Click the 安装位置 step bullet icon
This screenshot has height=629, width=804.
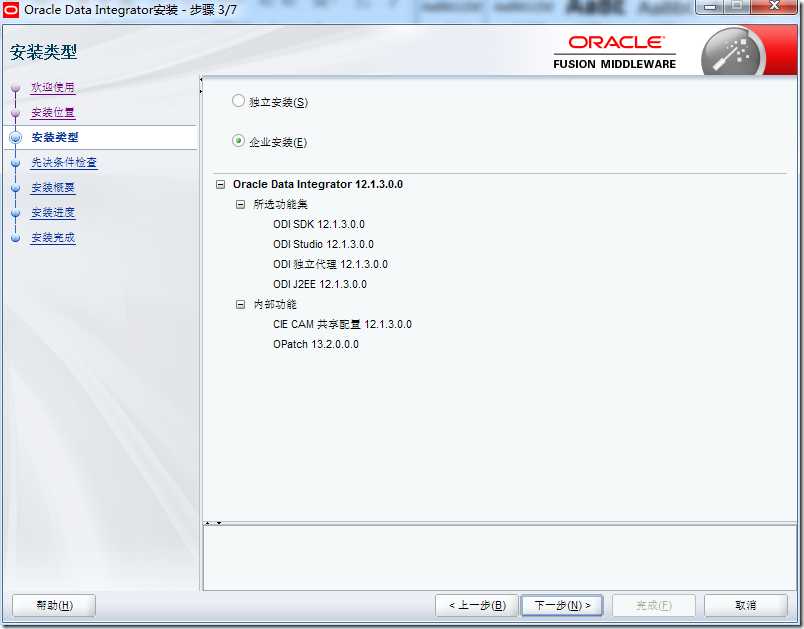pos(15,113)
